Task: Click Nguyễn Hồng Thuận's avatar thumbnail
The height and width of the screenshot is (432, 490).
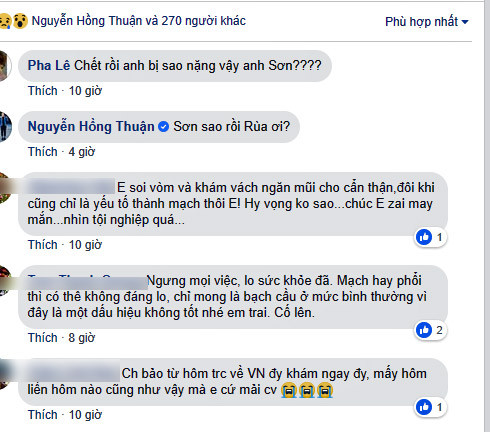Action: (x=5, y=127)
